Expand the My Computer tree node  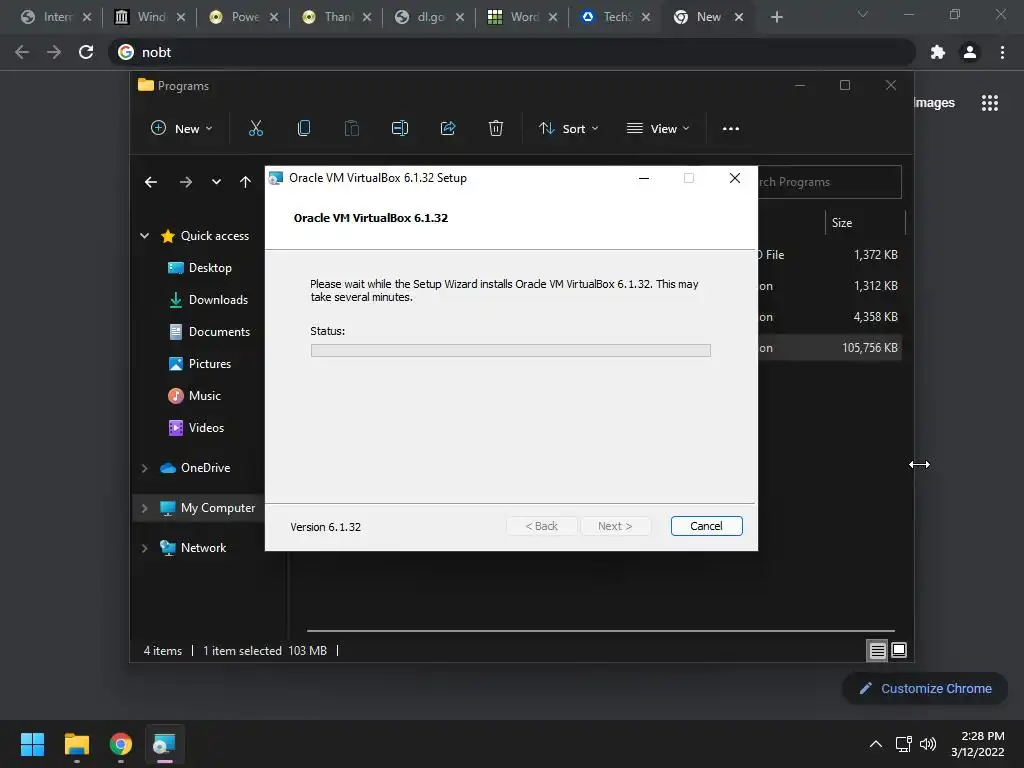[144, 508]
